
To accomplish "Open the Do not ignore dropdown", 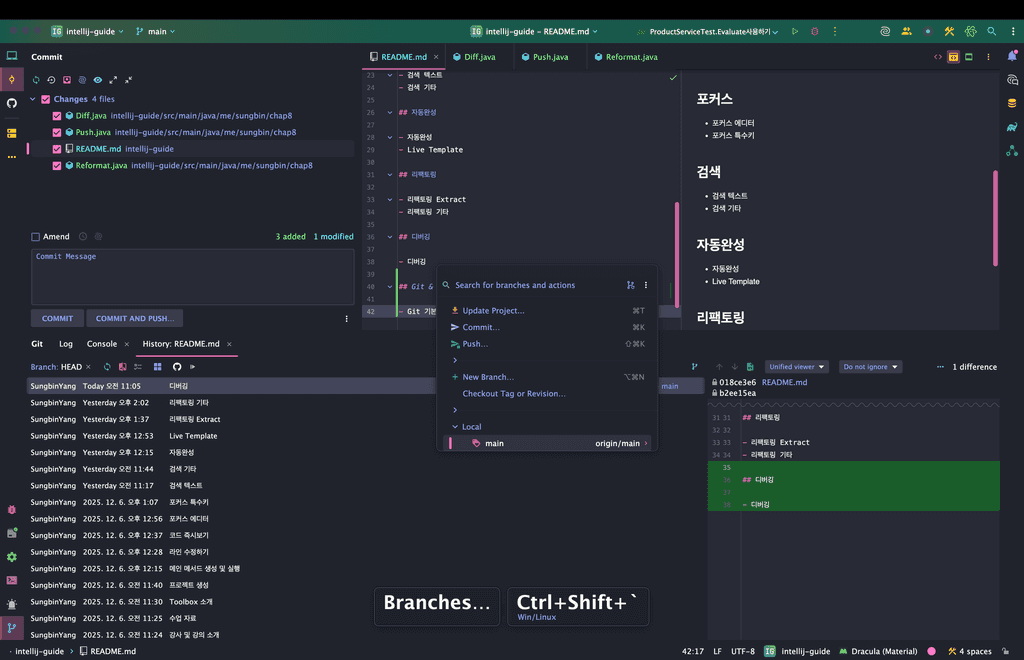I will [x=870, y=367].
